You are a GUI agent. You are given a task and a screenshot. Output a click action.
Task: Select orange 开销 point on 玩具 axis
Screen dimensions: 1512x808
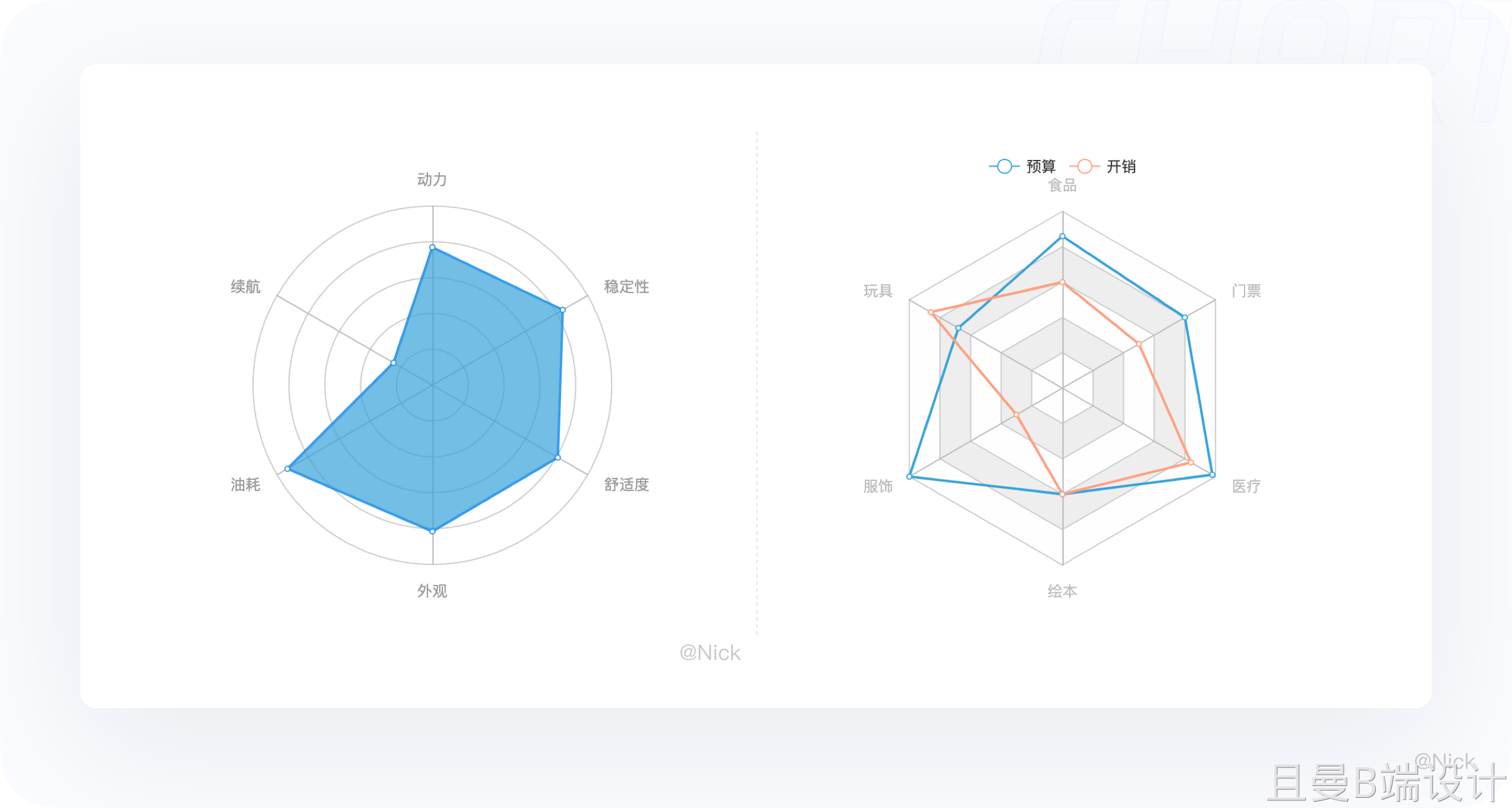tap(931, 312)
